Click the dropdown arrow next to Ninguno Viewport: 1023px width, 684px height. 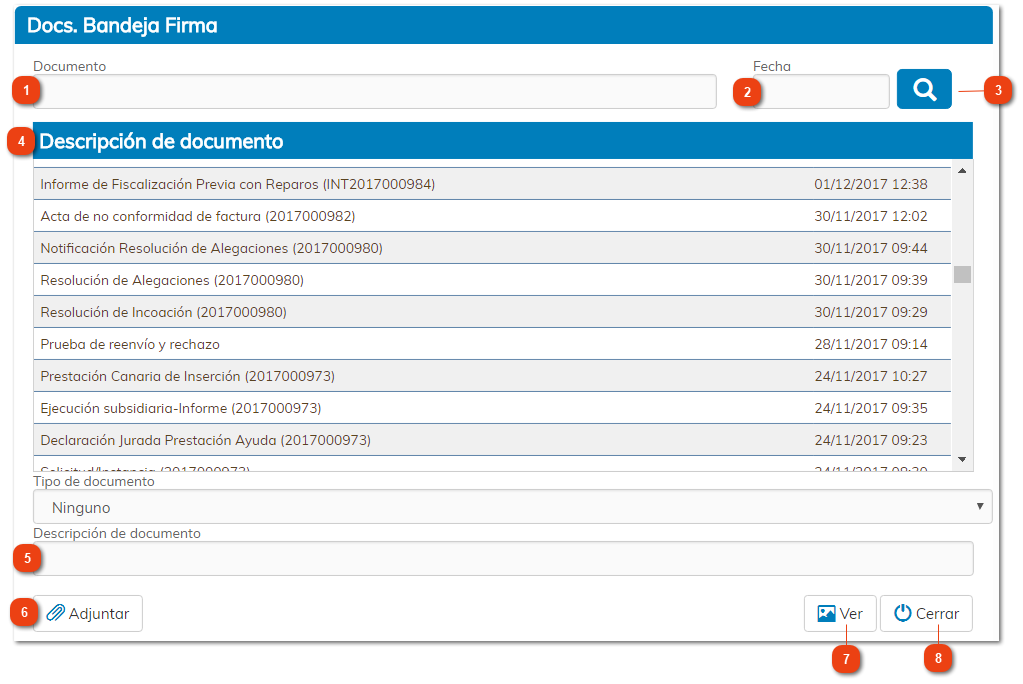979,506
